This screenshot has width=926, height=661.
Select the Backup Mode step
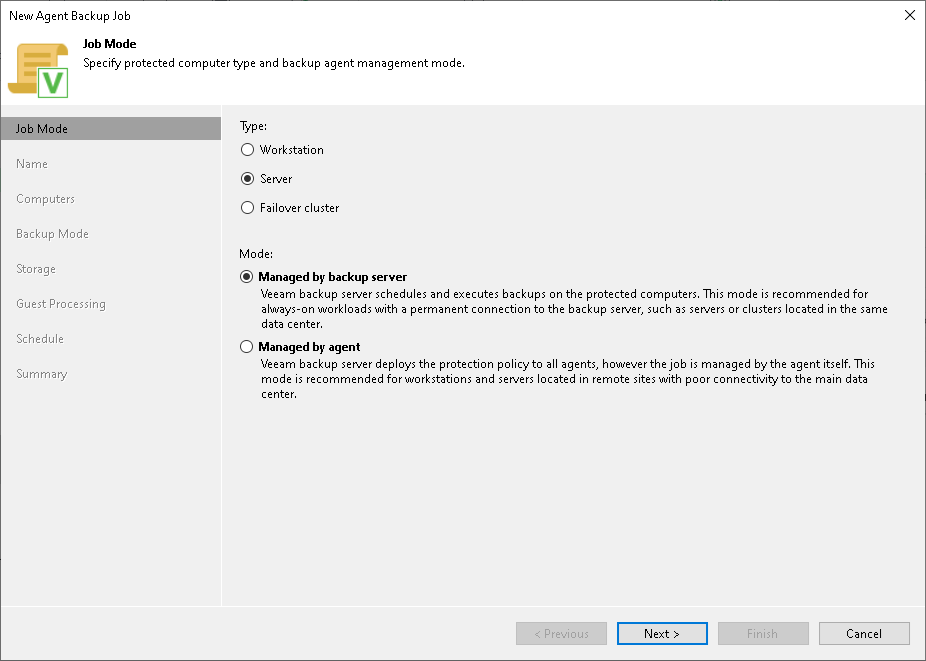tap(52, 233)
